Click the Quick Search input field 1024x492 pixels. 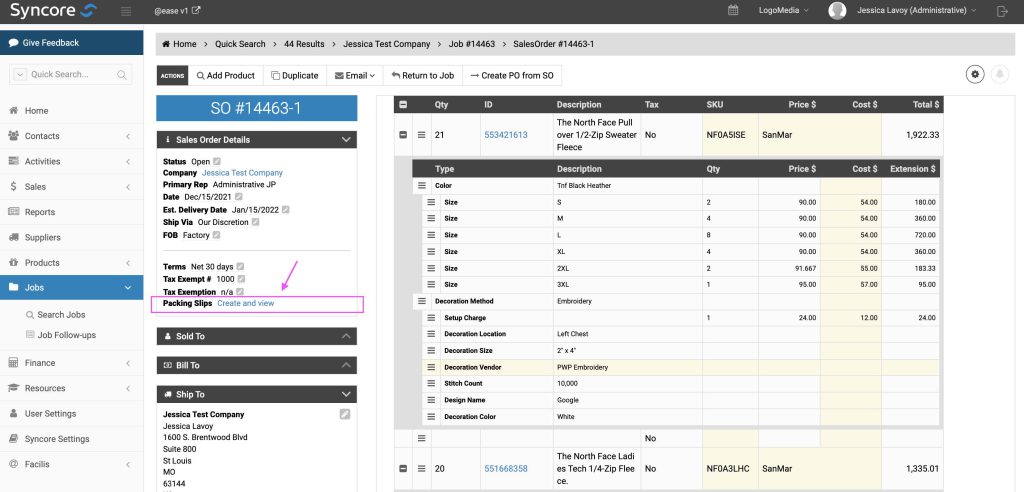[x=71, y=74]
